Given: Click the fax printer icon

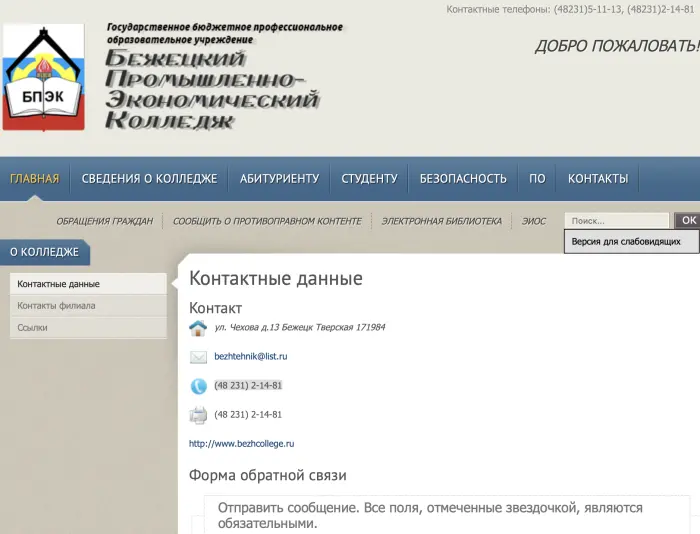Looking at the screenshot, I should [x=198, y=415].
